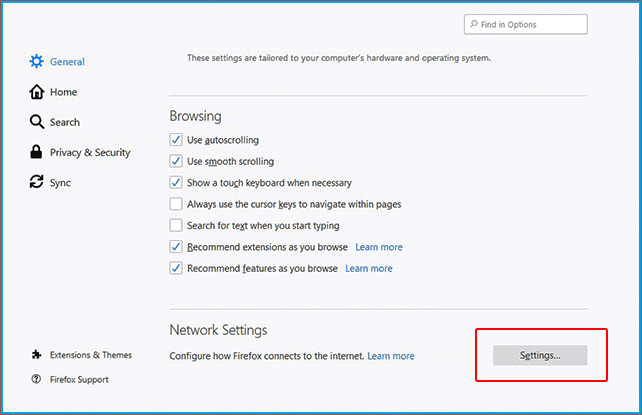Open Network Settings with the Settings button
Viewport: 642px width, 415px height.
(540, 355)
